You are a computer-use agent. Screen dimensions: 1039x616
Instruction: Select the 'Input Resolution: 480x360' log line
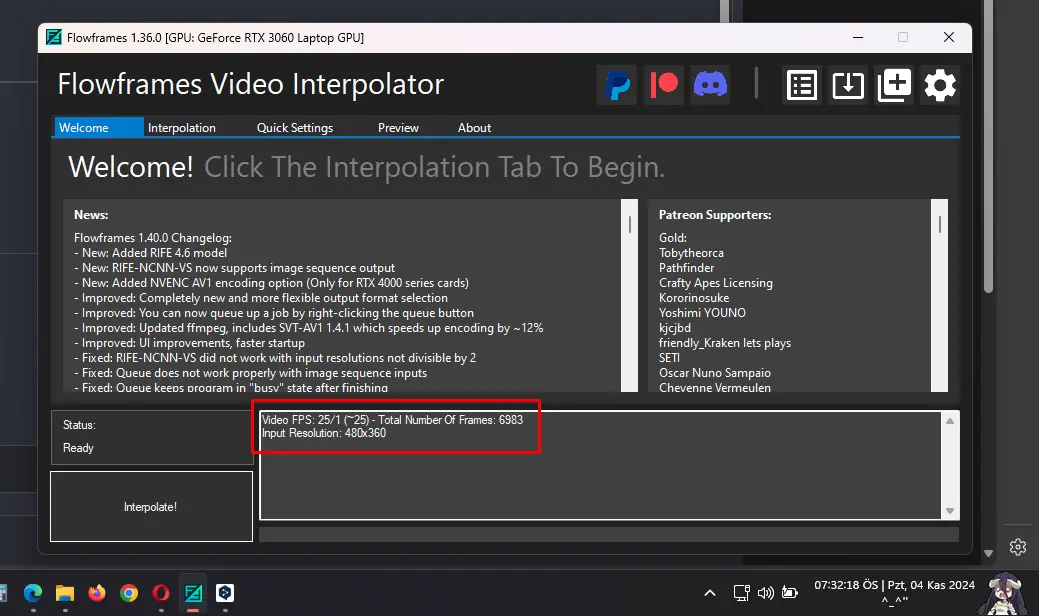click(x=324, y=433)
